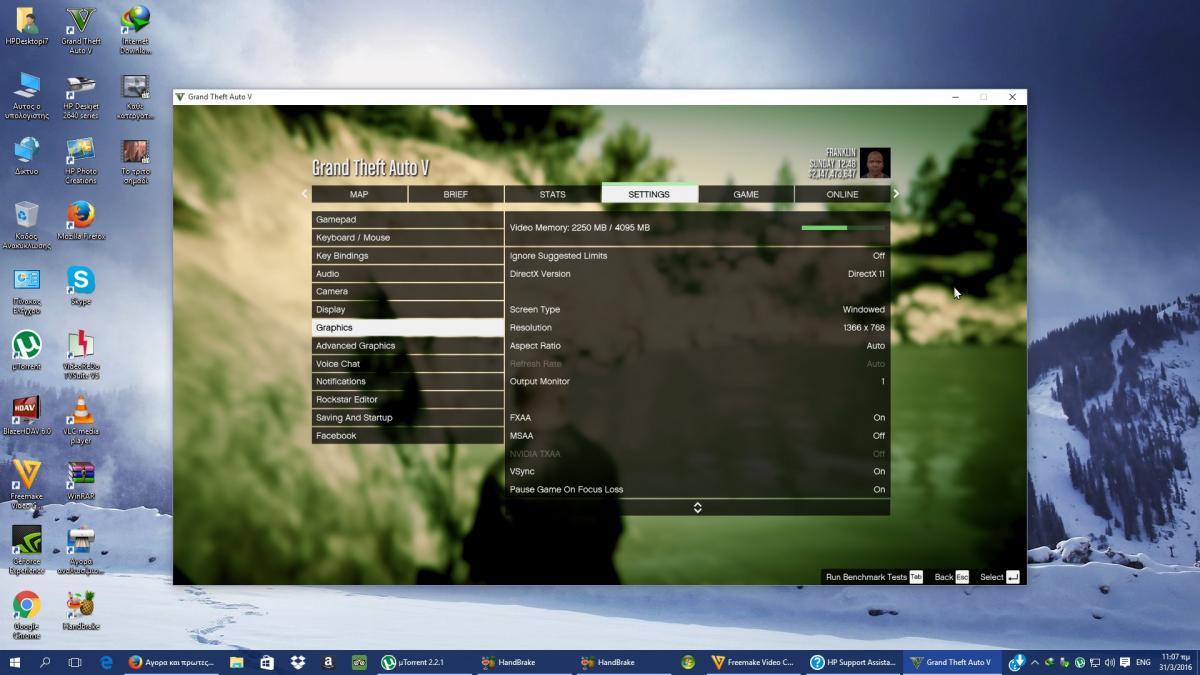Change the Resolution 1366 x 768 setting
The height and width of the screenshot is (675, 1200).
point(697,328)
